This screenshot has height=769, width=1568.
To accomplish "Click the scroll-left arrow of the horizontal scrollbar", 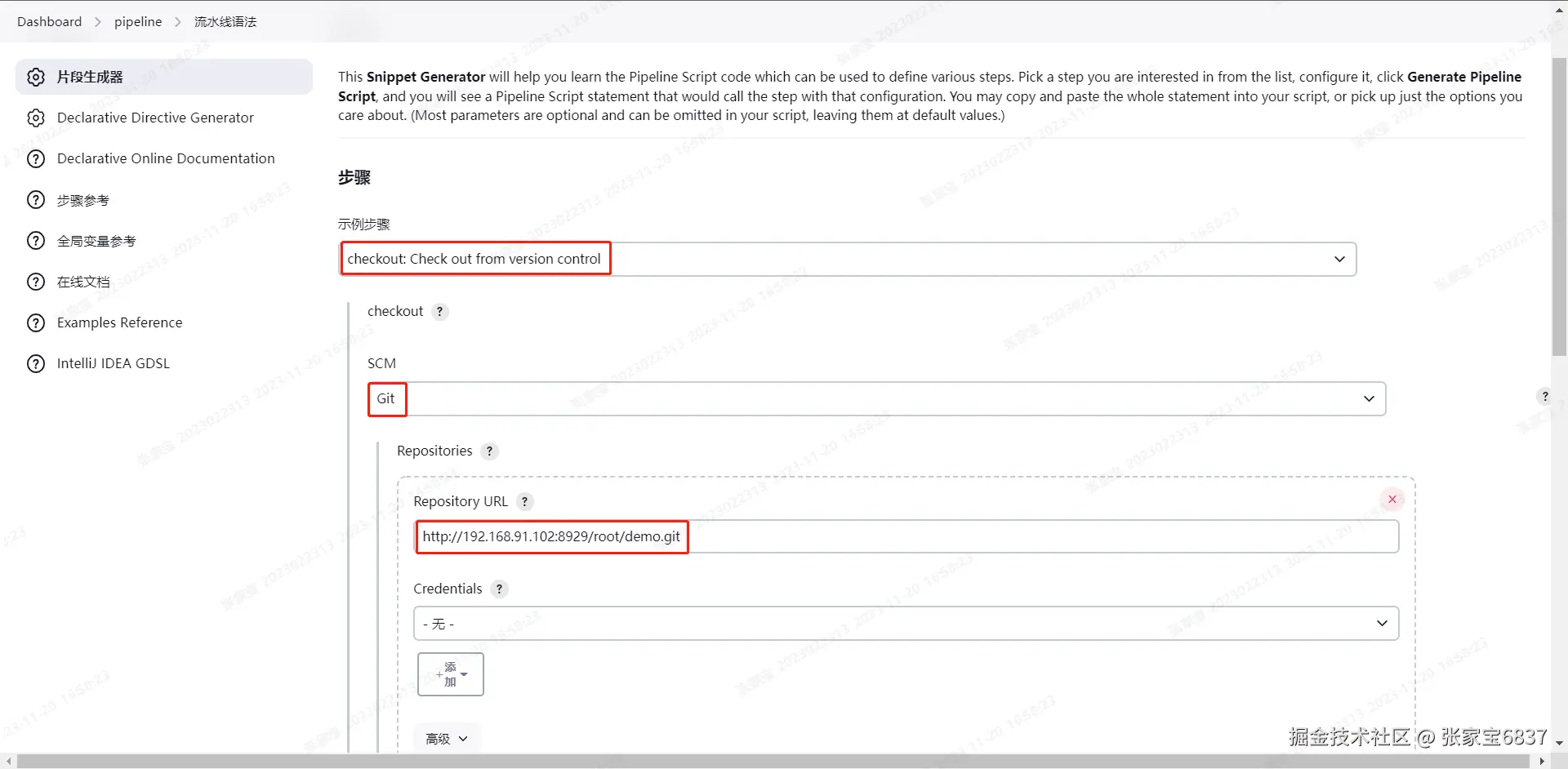I will click(x=8, y=761).
